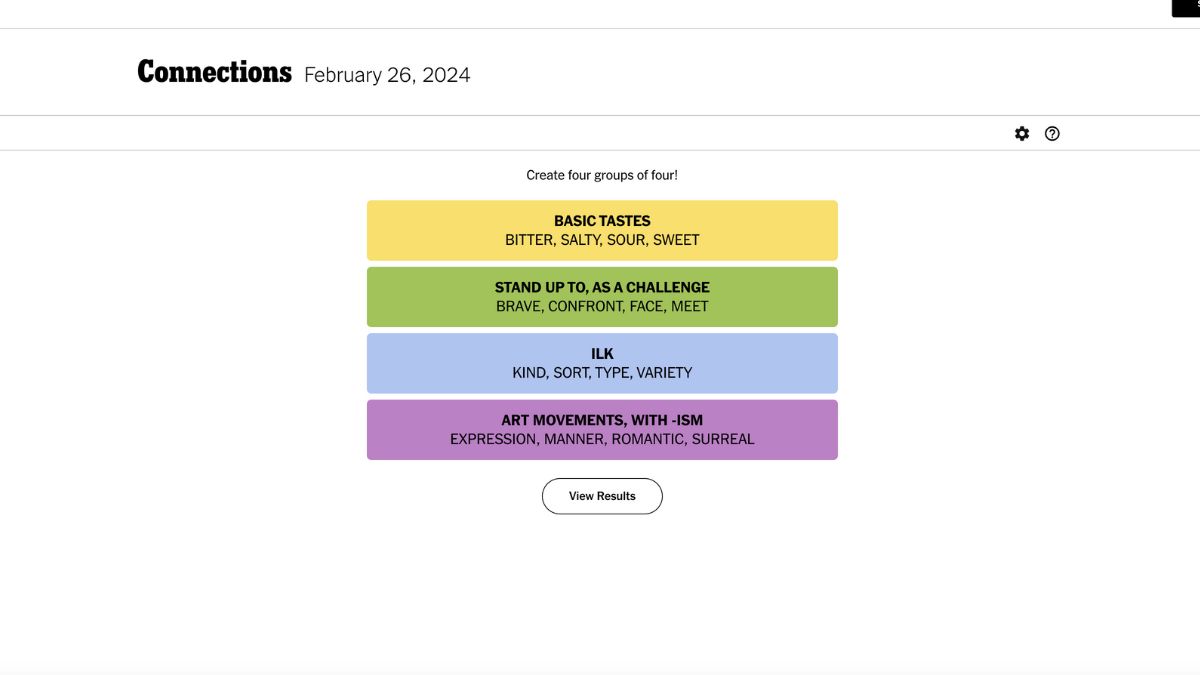1200x675 pixels.
Task: Open settings via the gear icon
Action: tap(1022, 133)
